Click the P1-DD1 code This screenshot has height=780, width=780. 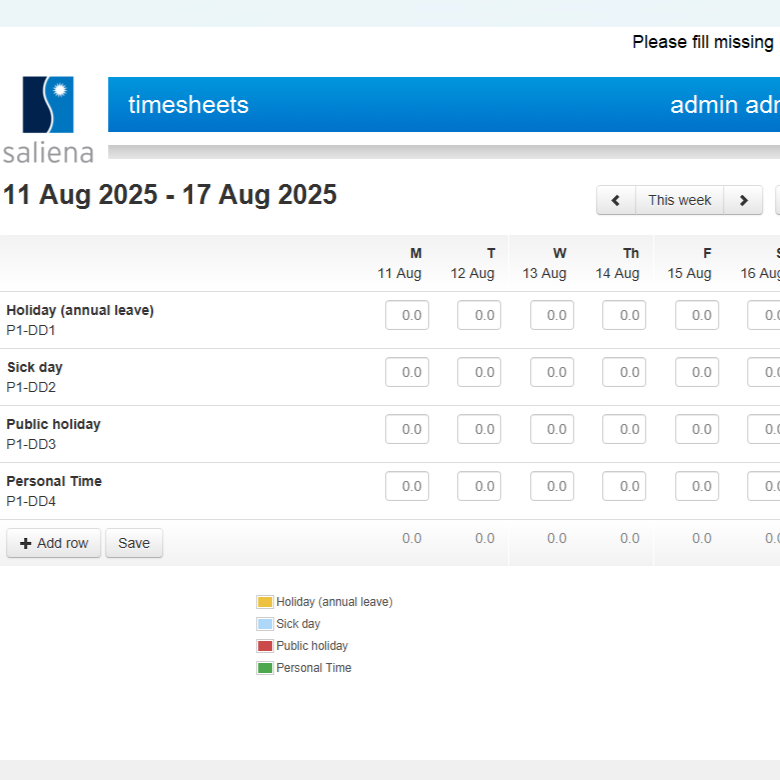30,330
